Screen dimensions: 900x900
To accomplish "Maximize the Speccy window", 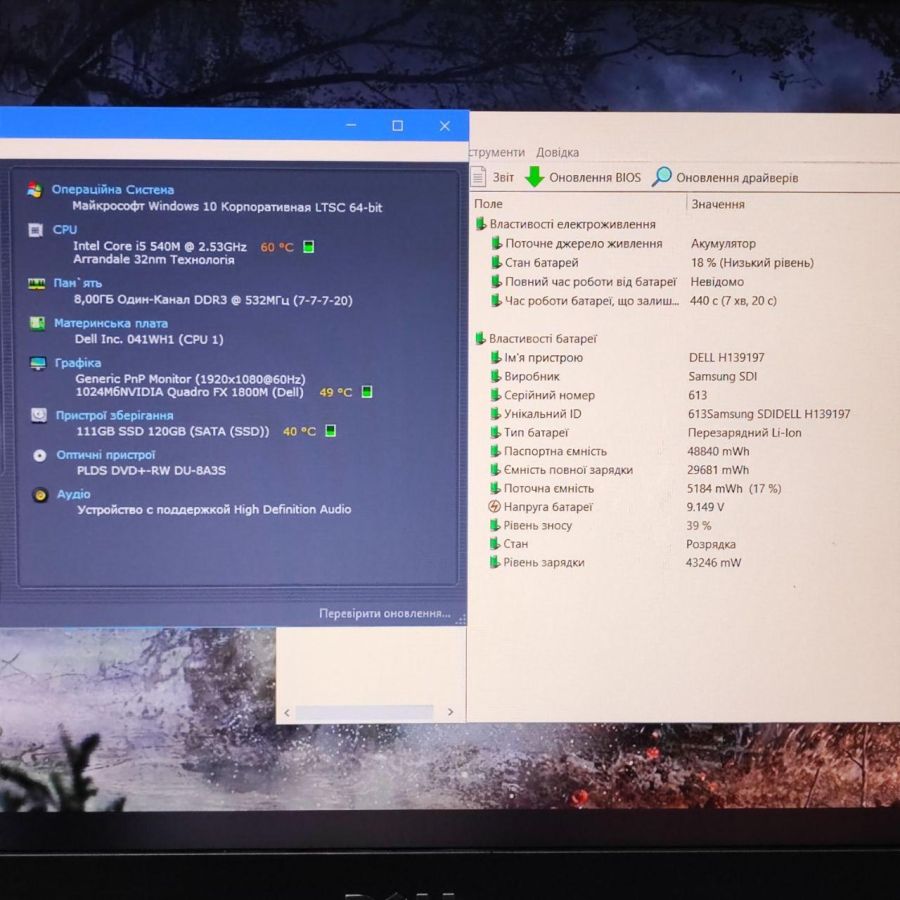I will 397,126.
